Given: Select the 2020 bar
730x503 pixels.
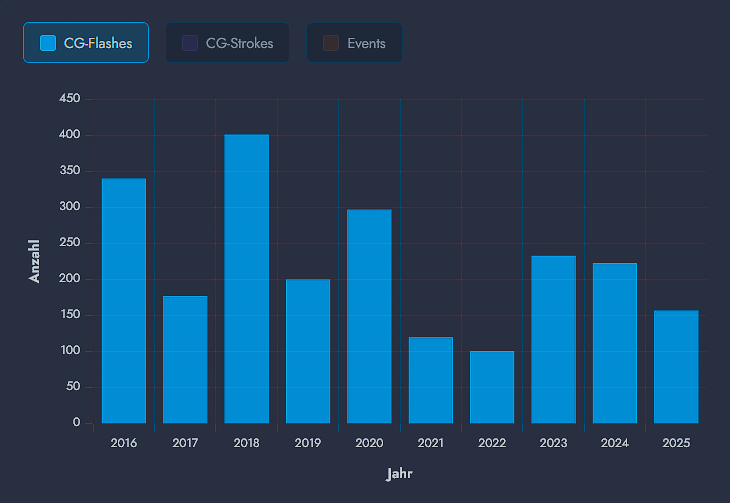Looking at the screenshot, I should (369, 316).
